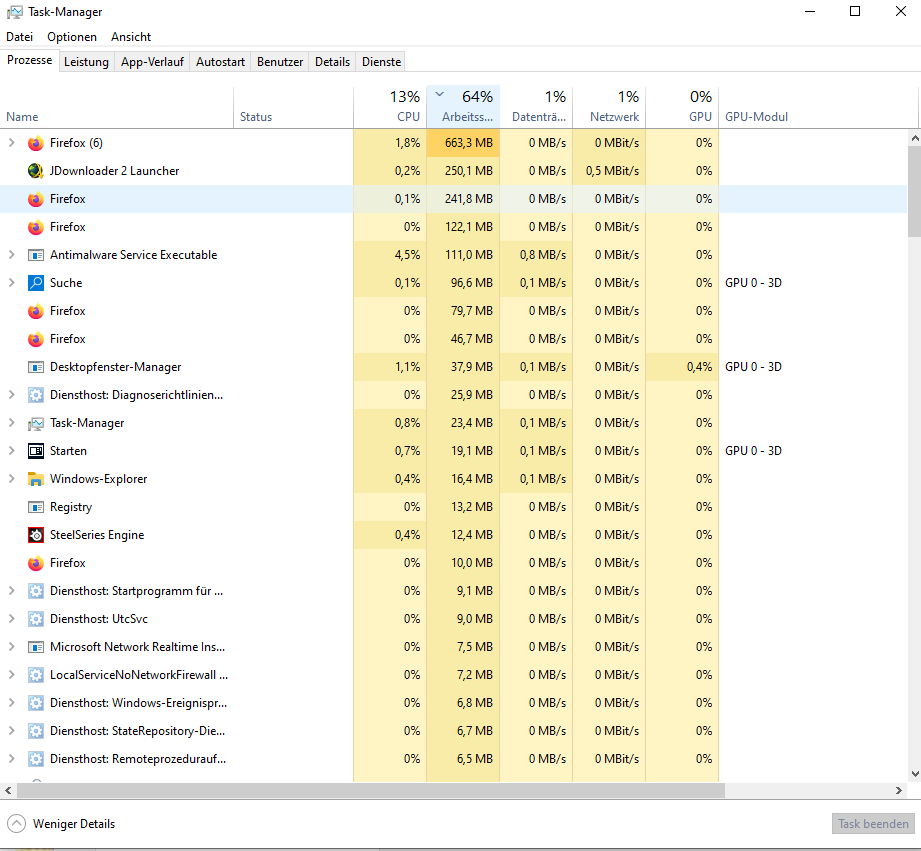Click the Diensthost: UtcSvc gear icon

(x=36, y=619)
